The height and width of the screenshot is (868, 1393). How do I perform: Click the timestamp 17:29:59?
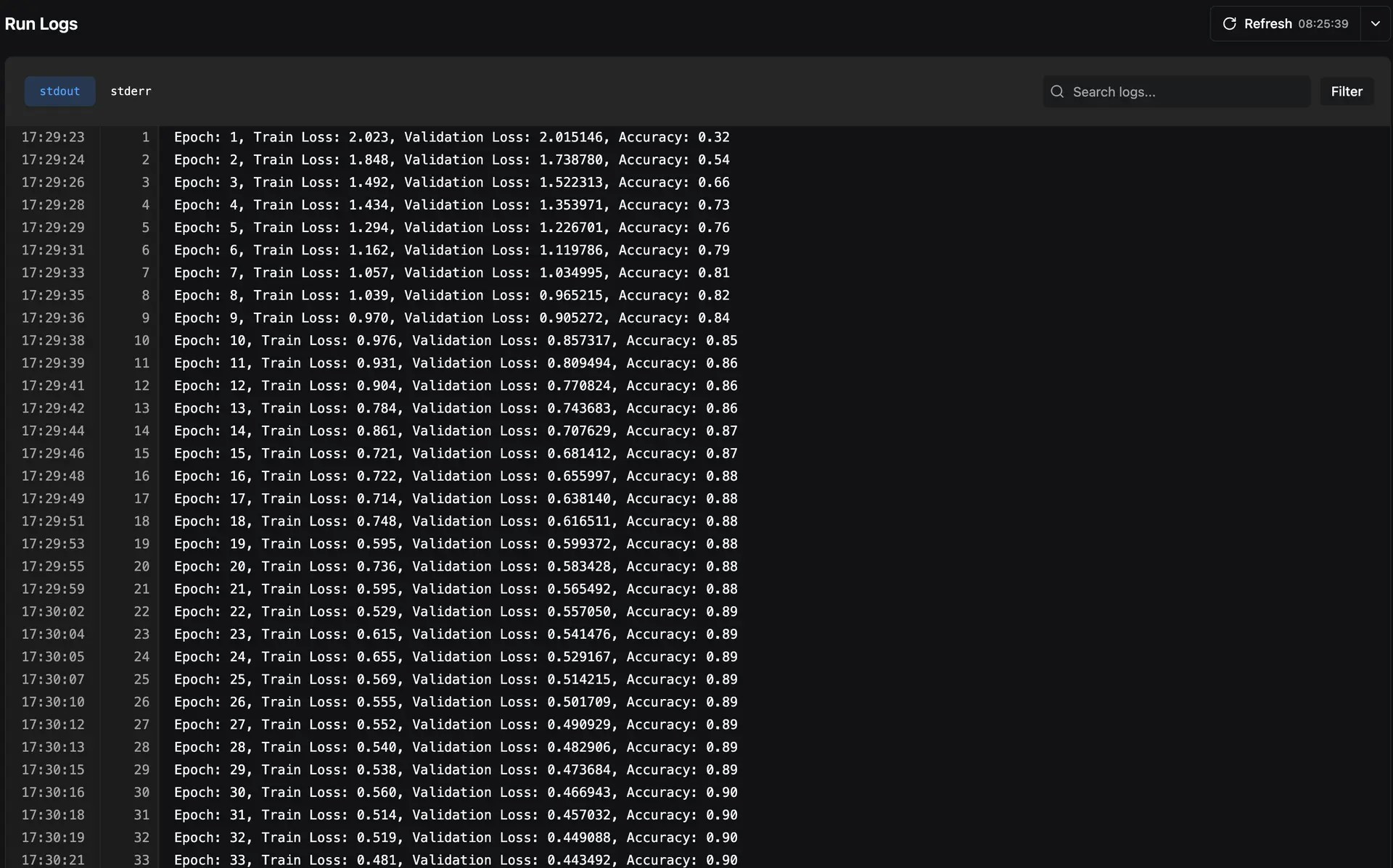(x=52, y=589)
